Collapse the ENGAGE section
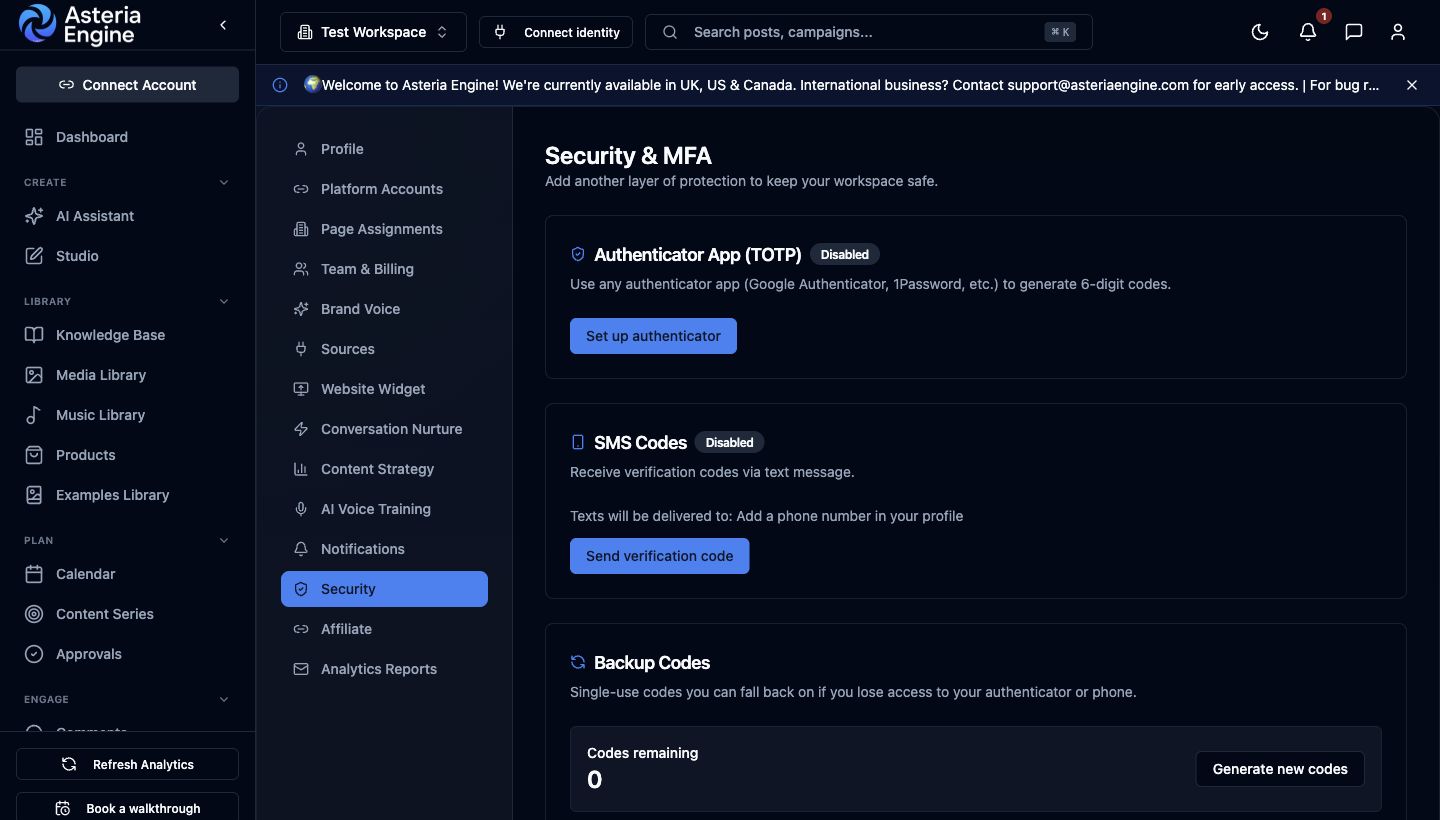This screenshot has height=820, width=1440. coord(224,699)
